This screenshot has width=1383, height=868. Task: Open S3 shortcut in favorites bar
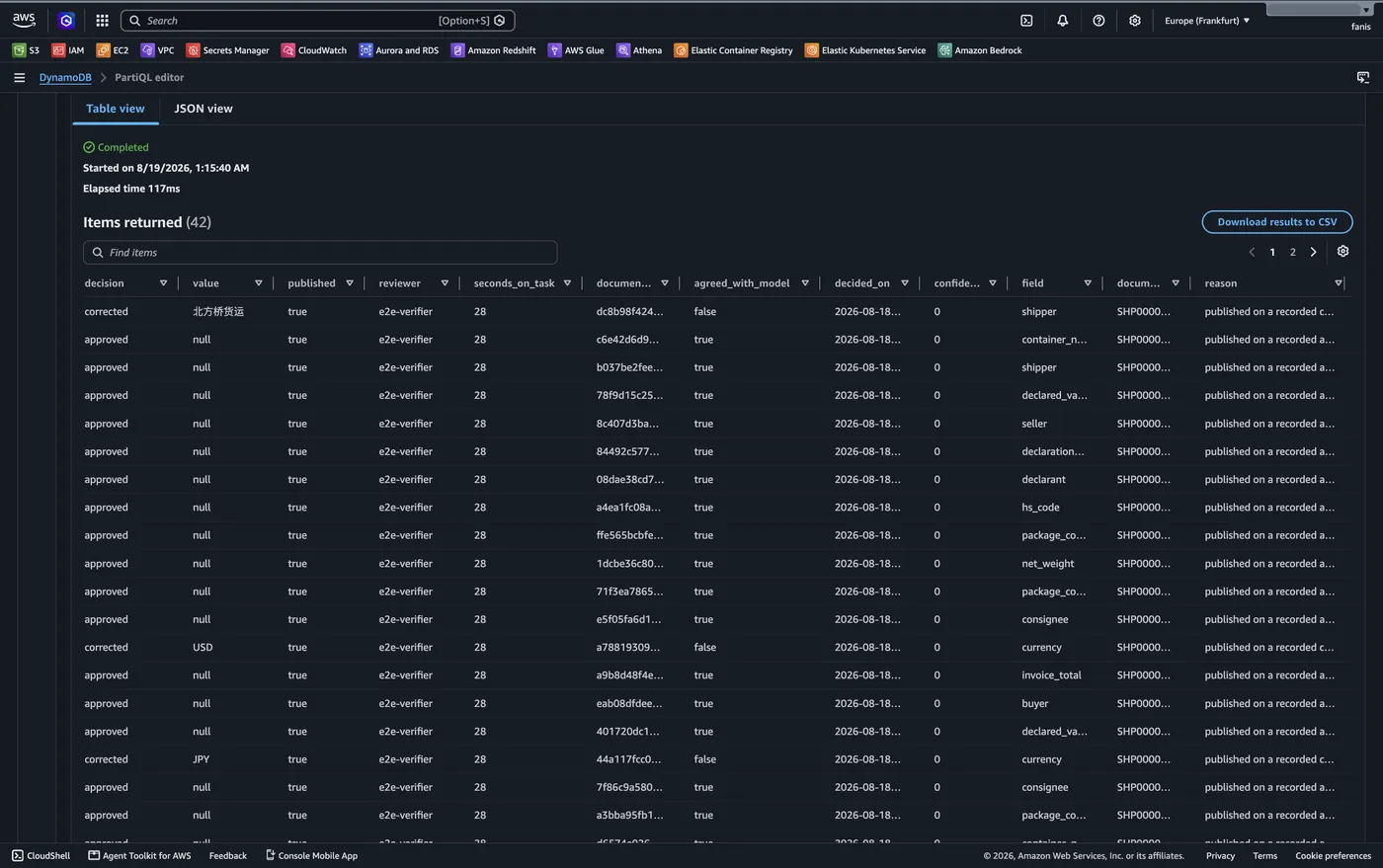26,50
